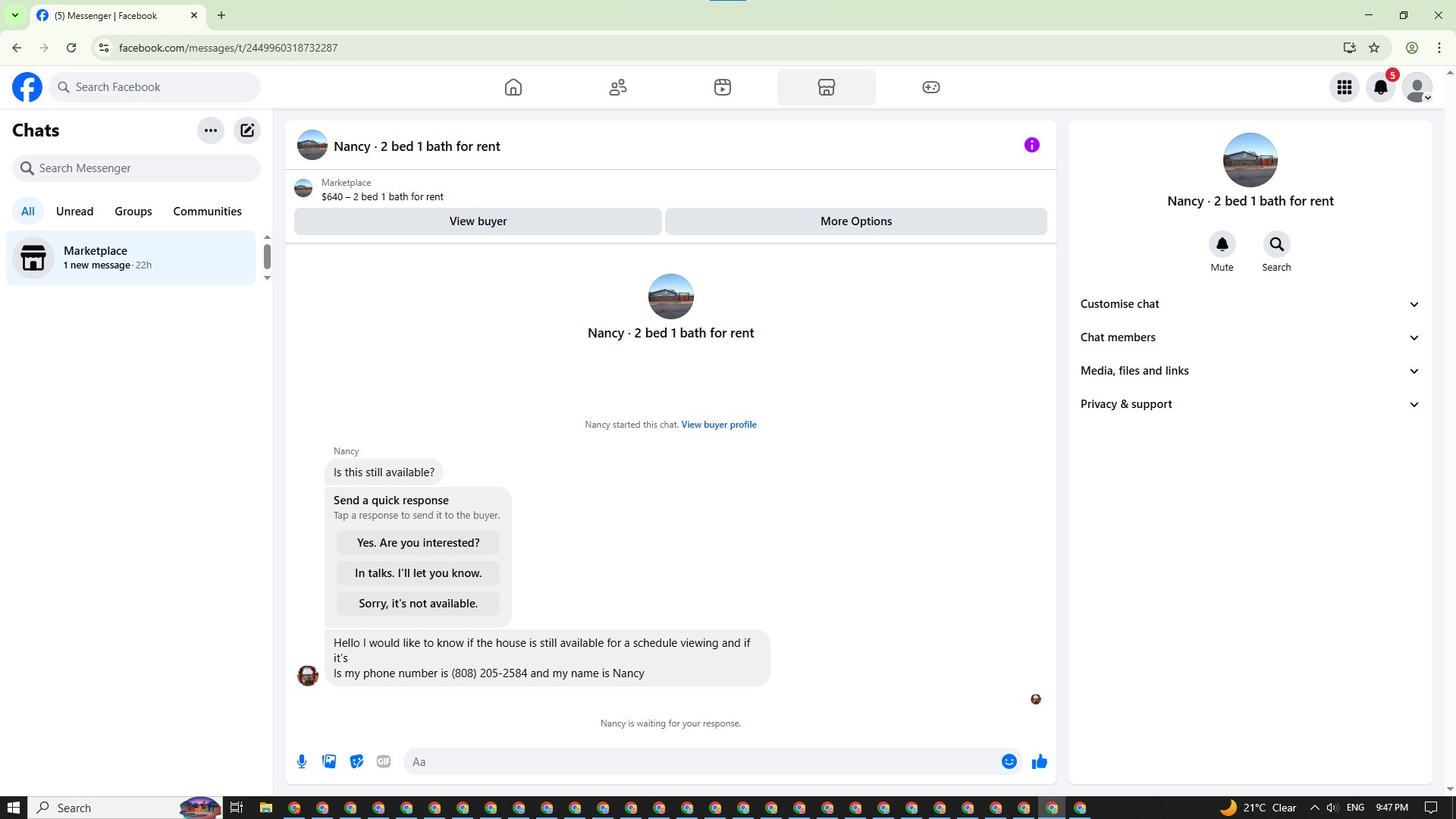Open the Windows Start menu

[x=14, y=808]
